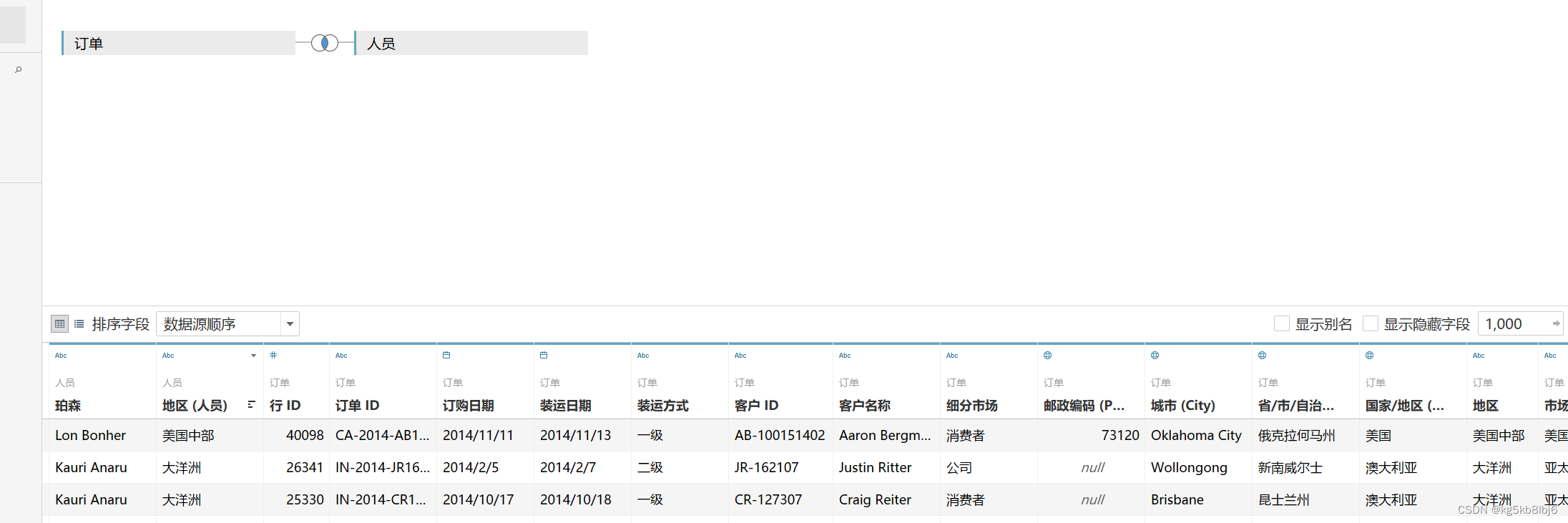
Task: Click the Aaron Bergm... customer name cell
Action: point(885,435)
